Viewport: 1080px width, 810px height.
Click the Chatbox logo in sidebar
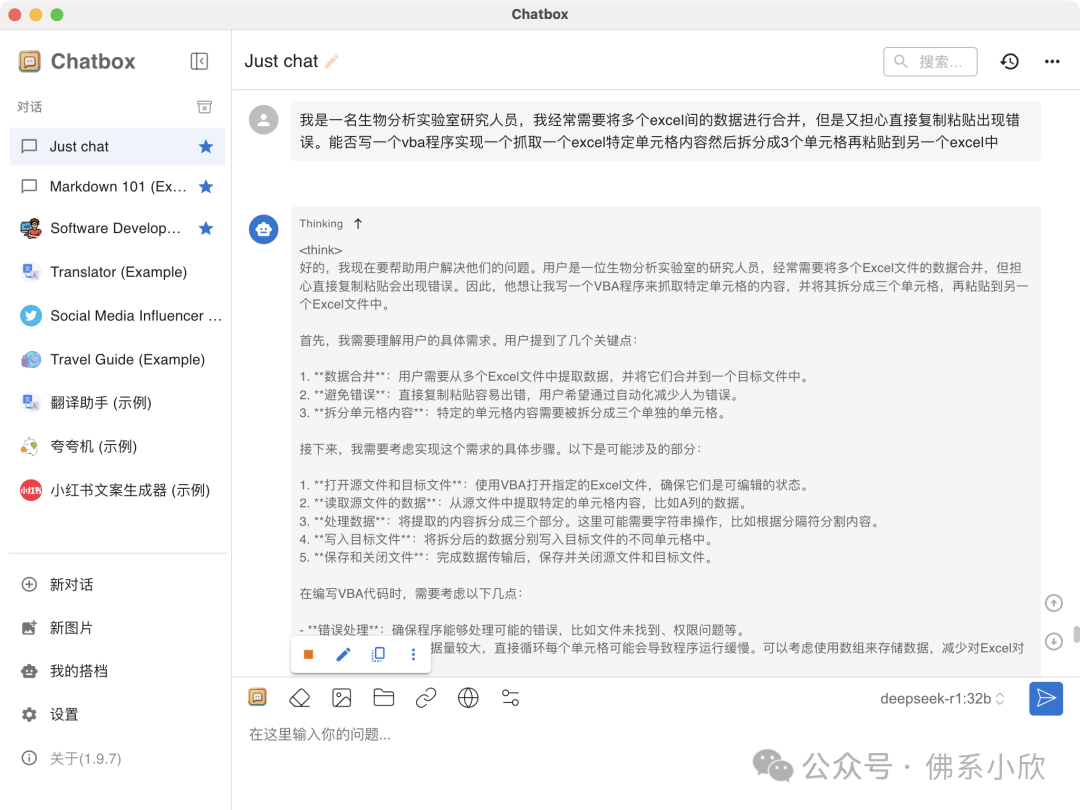[x=29, y=61]
